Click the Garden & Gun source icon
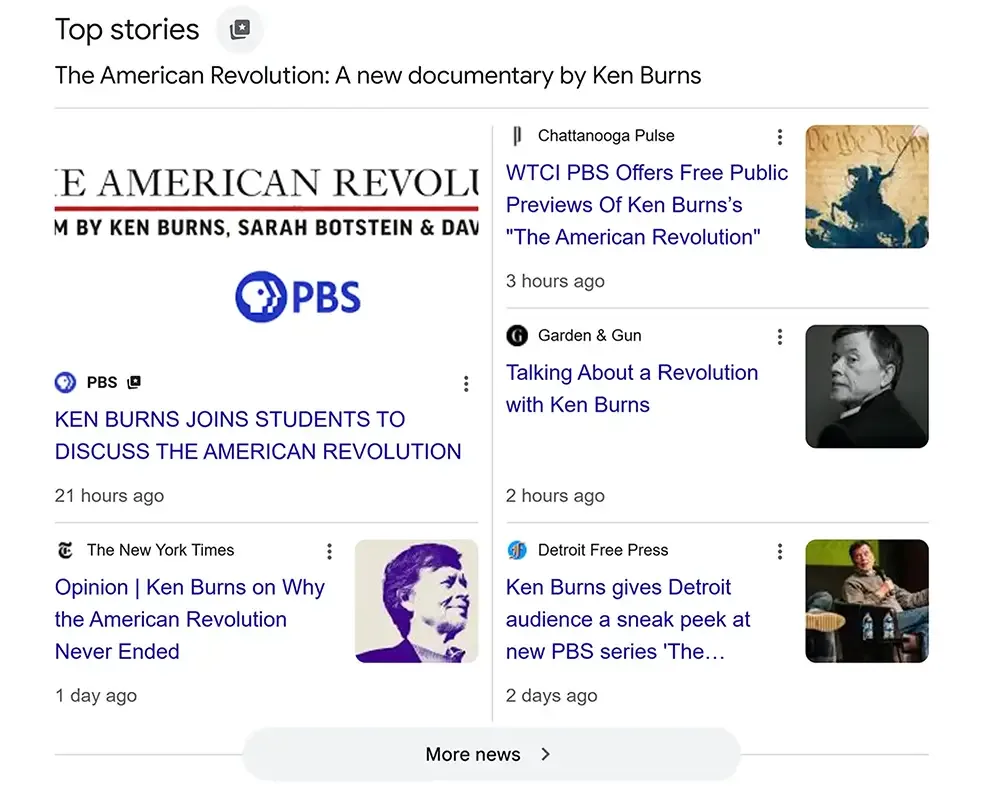Viewport: 1000px width, 788px height. pyautogui.click(x=517, y=336)
